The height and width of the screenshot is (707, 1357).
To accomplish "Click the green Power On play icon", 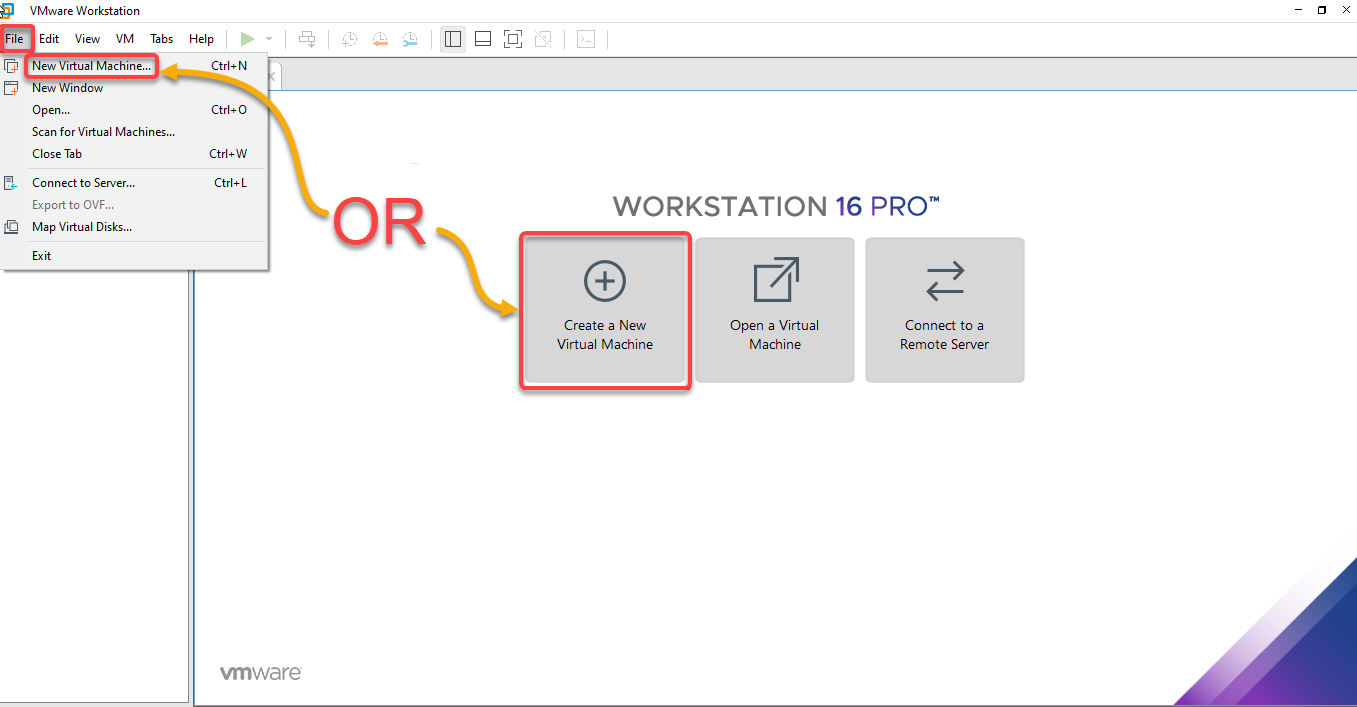I will pyautogui.click(x=247, y=39).
